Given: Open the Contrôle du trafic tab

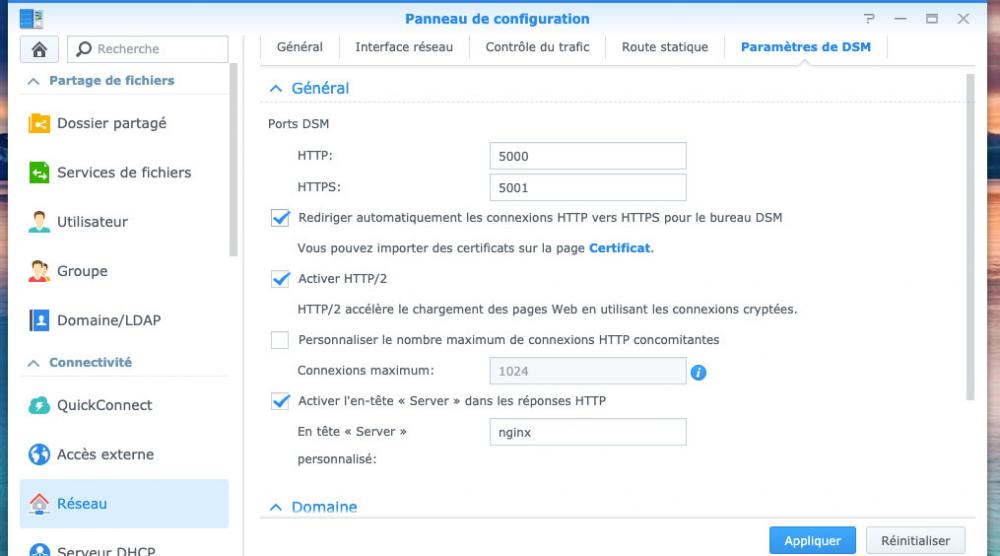Looking at the screenshot, I should (537, 47).
